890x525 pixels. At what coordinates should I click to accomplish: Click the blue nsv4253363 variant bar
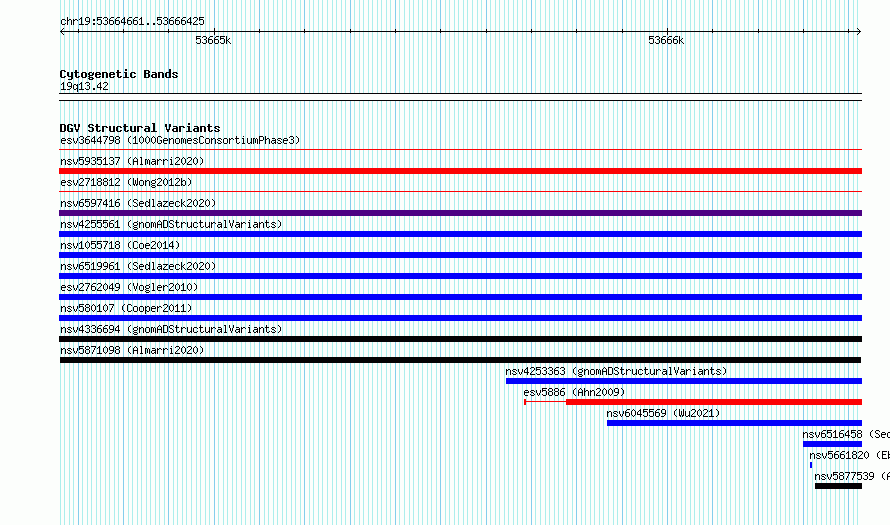click(684, 381)
